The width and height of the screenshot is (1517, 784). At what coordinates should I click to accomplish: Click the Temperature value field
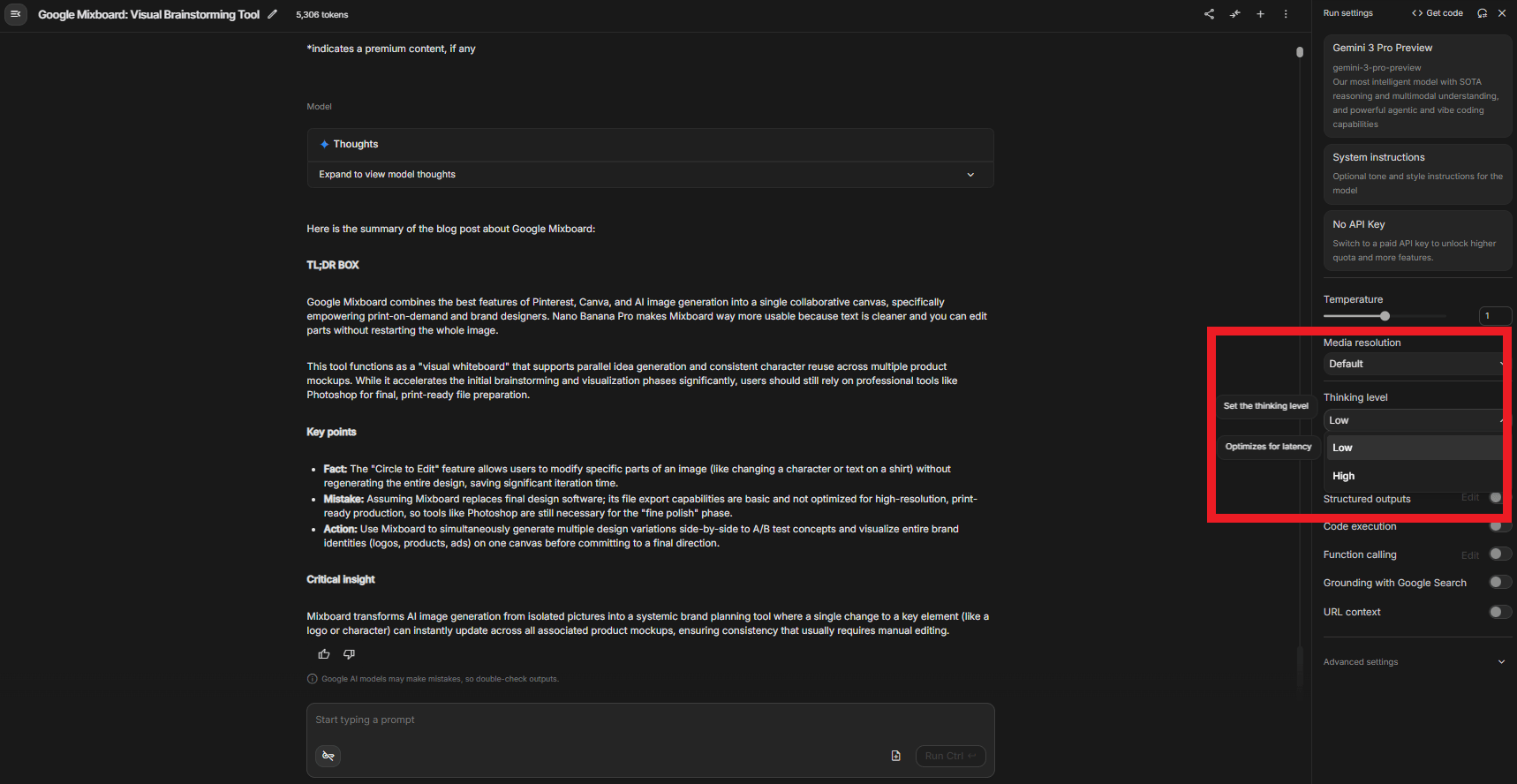click(1495, 316)
